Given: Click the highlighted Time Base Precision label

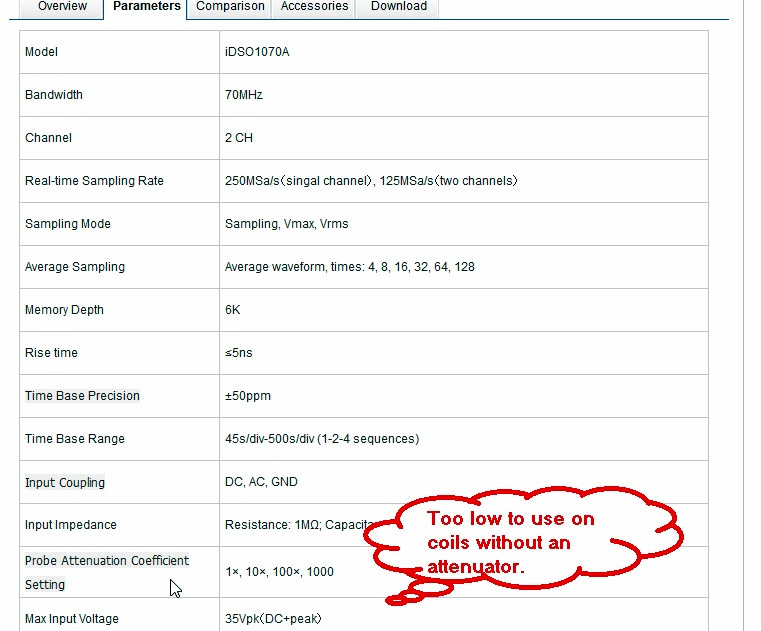Looking at the screenshot, I should pyautogui.click(x=82, y=396).
